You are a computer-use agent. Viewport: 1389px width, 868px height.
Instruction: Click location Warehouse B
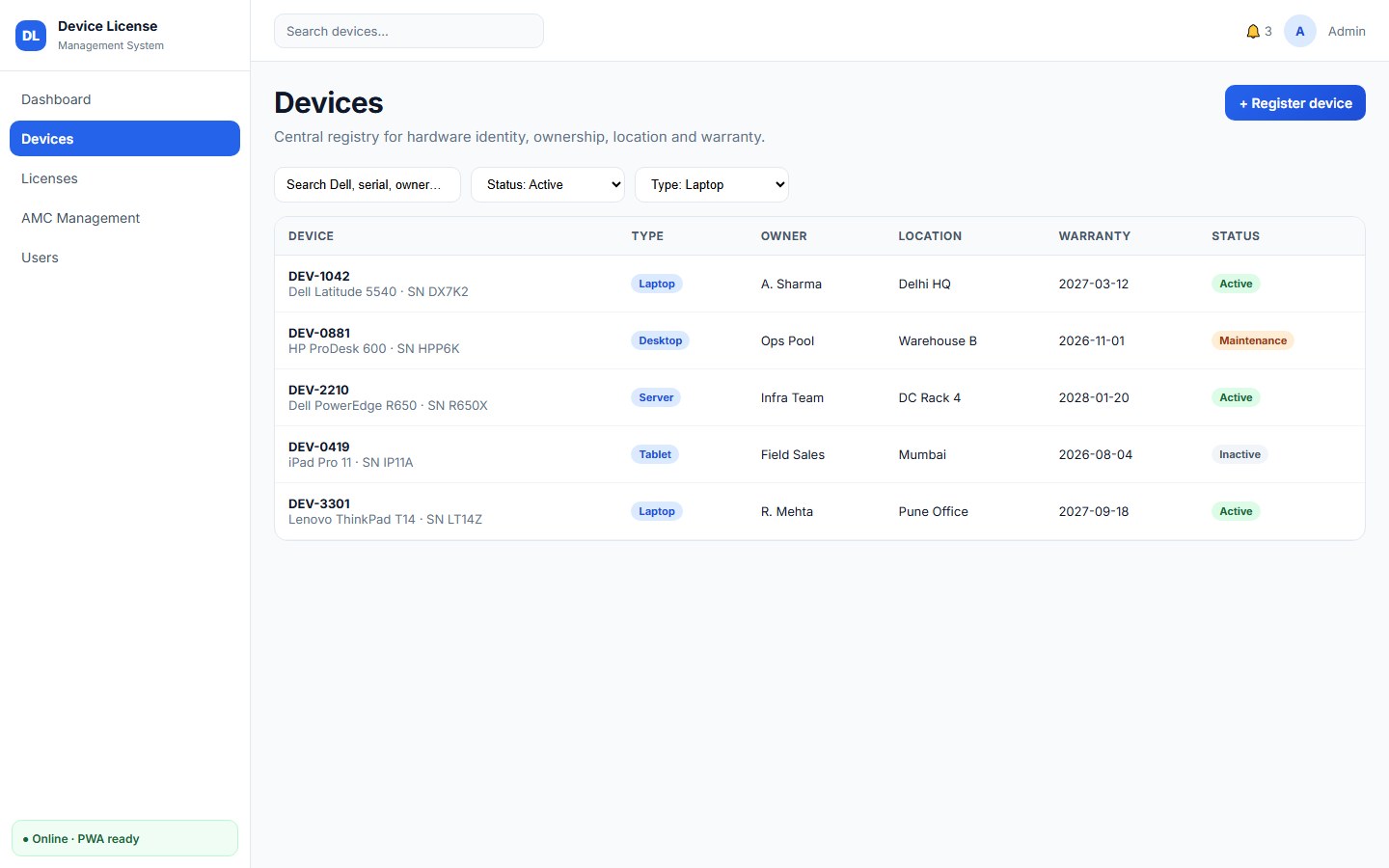click(938, 340)
